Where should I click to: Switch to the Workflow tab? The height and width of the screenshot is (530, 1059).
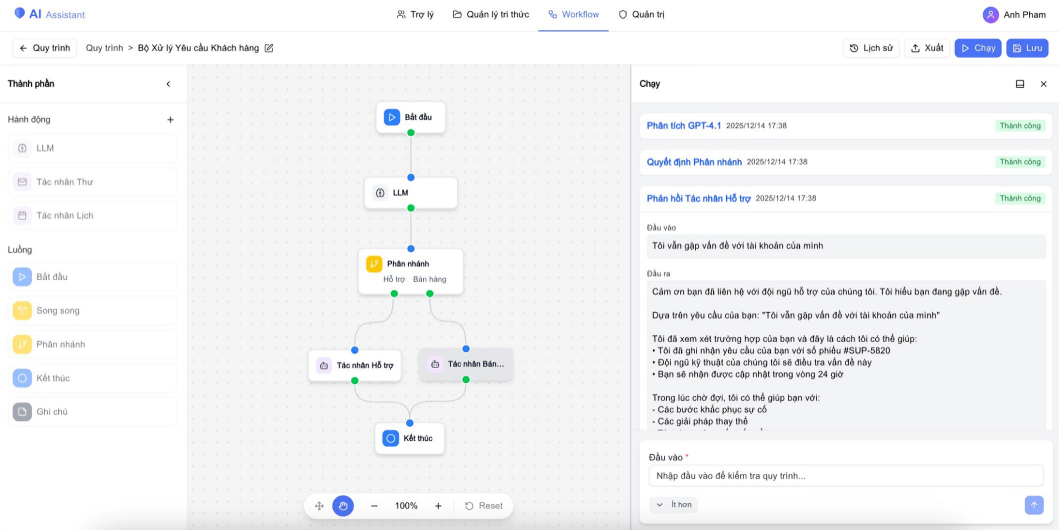(x=573, y=14)
